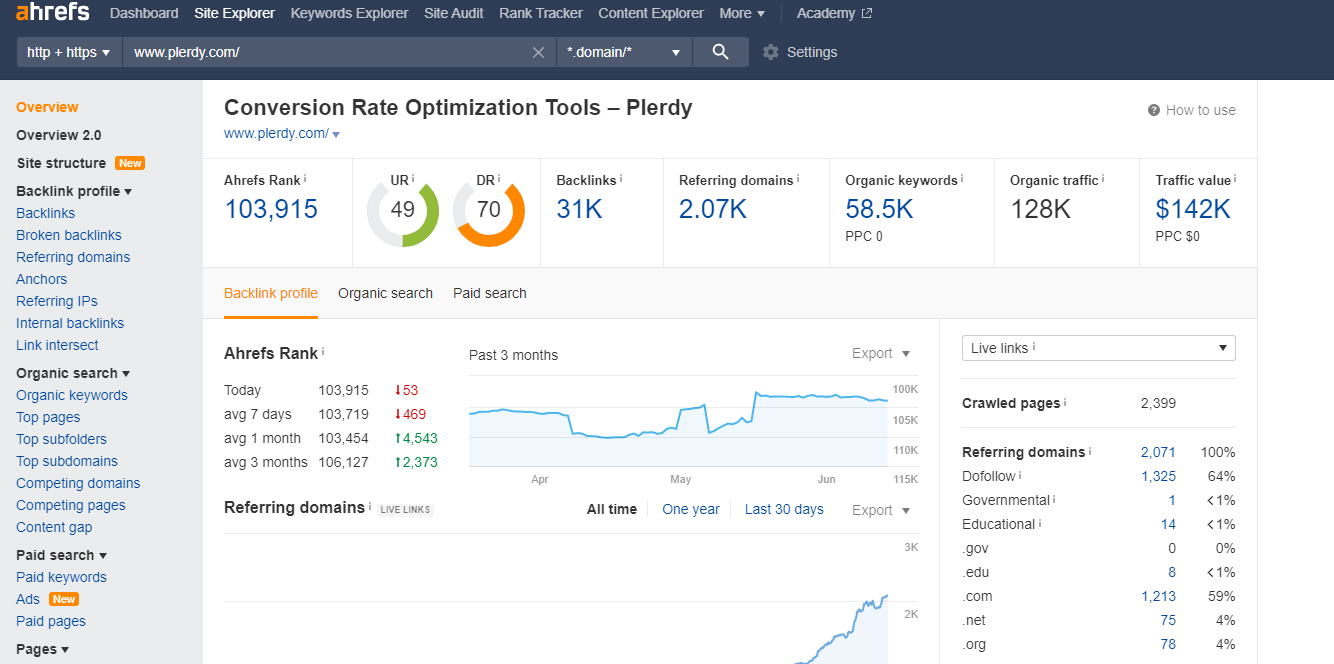Open Settings via the gear icon
The image size is (1334, 664).
coord(770,52)
